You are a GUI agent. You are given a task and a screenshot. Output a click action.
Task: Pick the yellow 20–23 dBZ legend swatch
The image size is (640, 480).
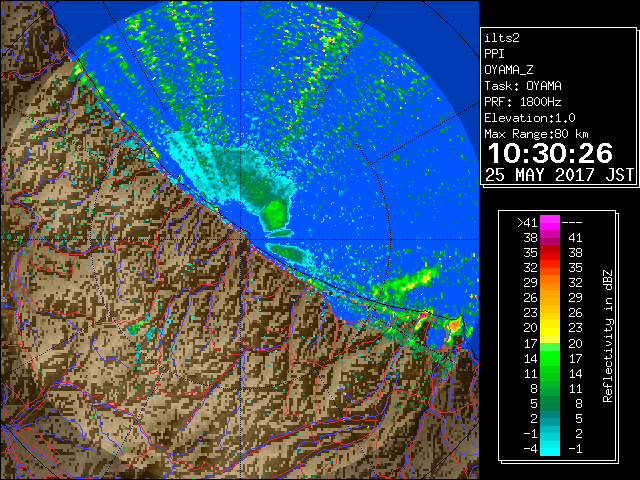click(x=550, y=328)
